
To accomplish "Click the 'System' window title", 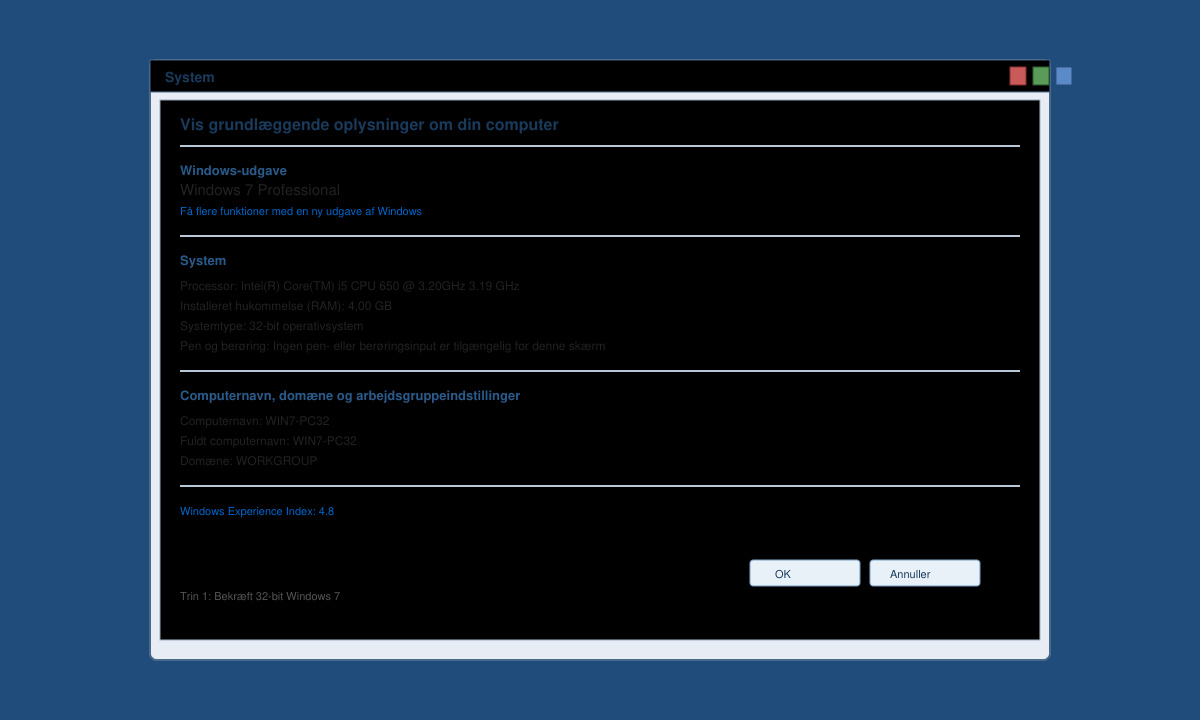I will (190, 77).
